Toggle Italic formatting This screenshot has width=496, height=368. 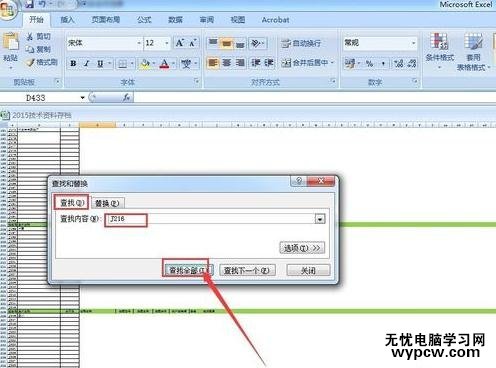tap(87, 63)
